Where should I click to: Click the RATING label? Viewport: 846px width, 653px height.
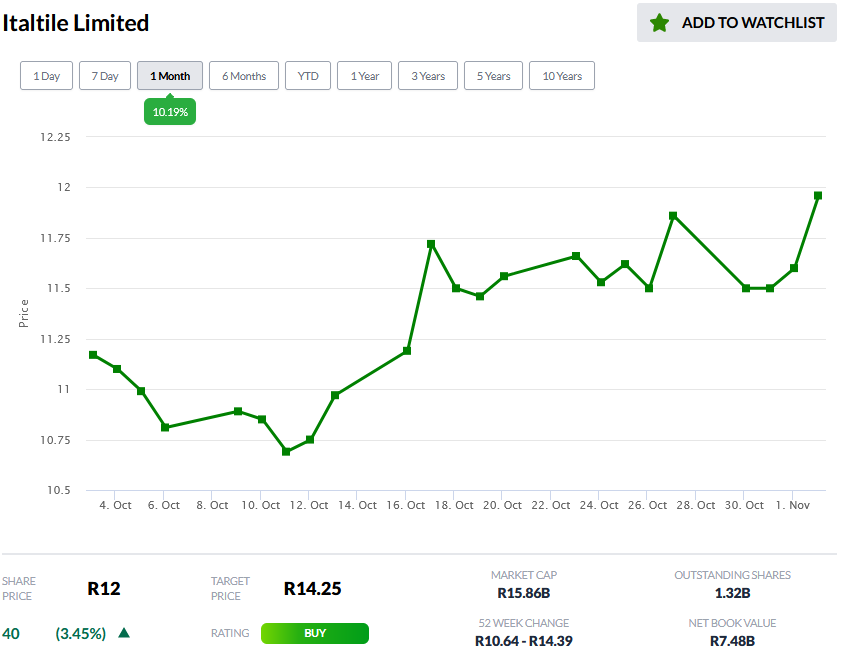(230, 633)
